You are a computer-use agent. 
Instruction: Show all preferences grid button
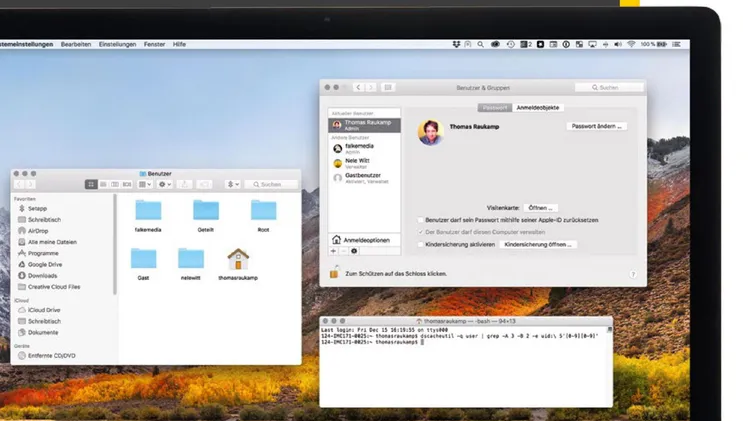[x=388, y=88]
